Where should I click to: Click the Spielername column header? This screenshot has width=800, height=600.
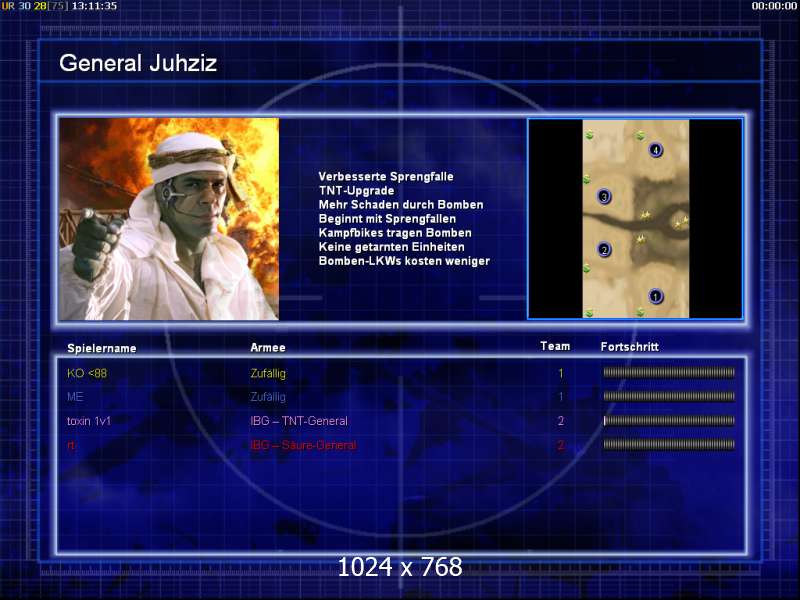102,348
